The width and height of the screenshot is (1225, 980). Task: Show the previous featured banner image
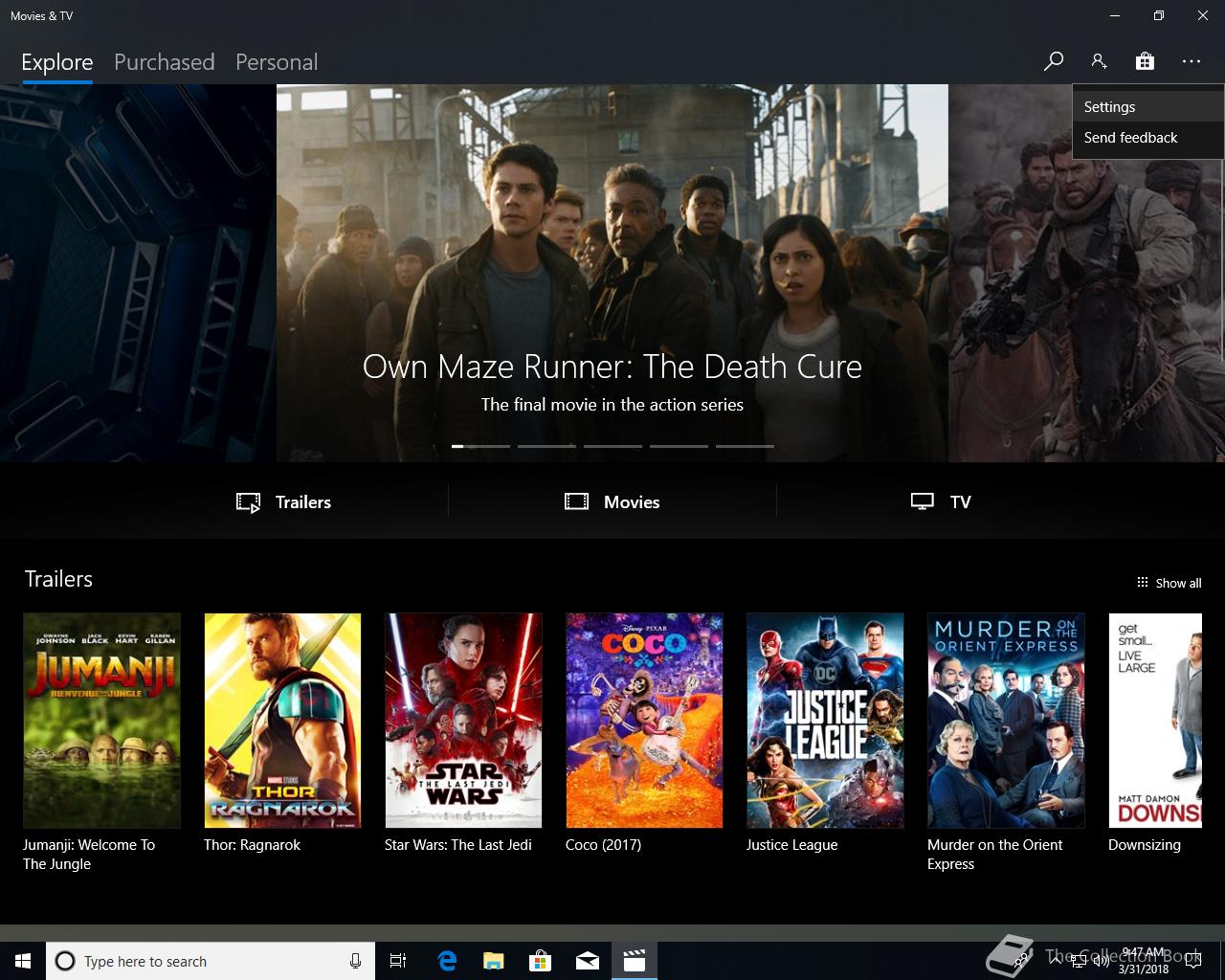click(x=138, y=273)
